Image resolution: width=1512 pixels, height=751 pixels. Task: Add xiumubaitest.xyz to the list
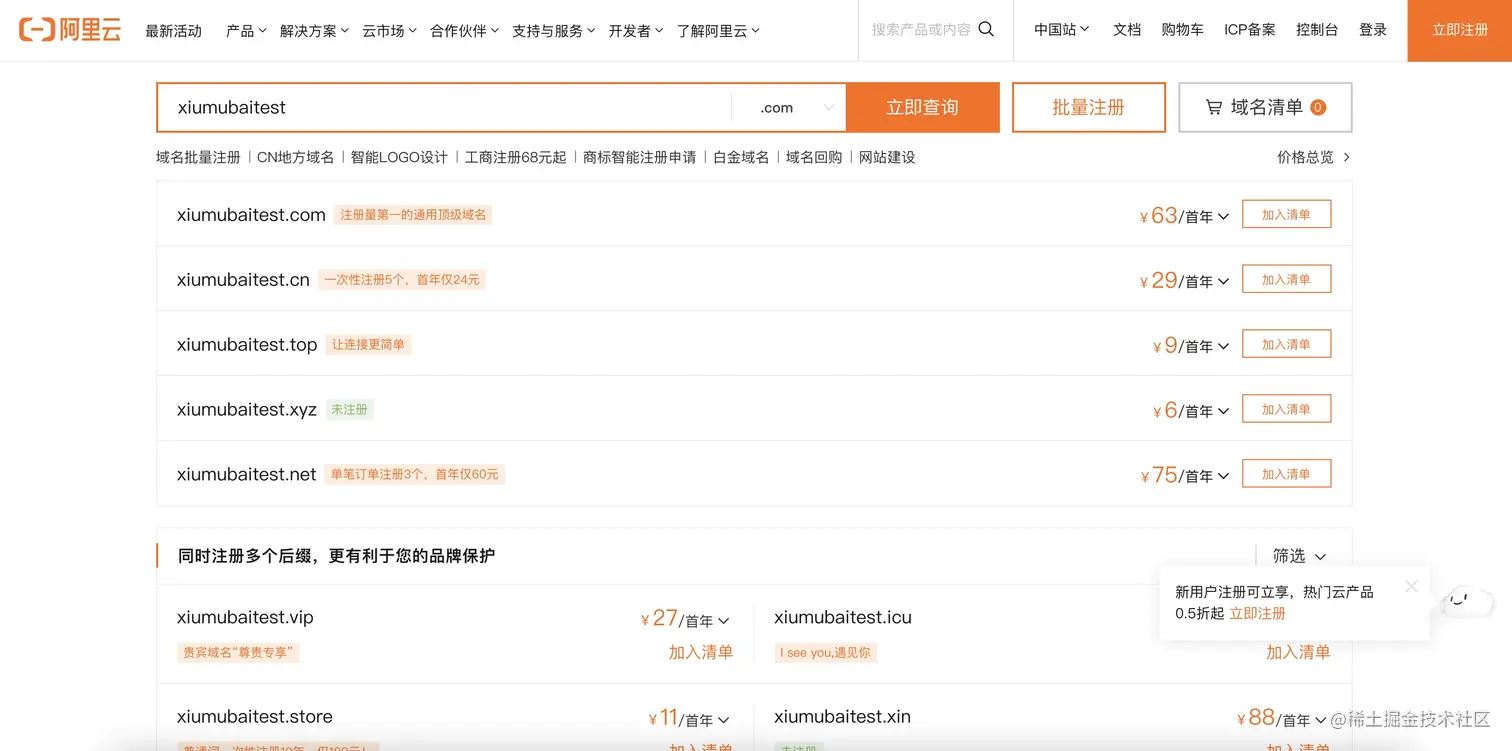[1286, 409]
